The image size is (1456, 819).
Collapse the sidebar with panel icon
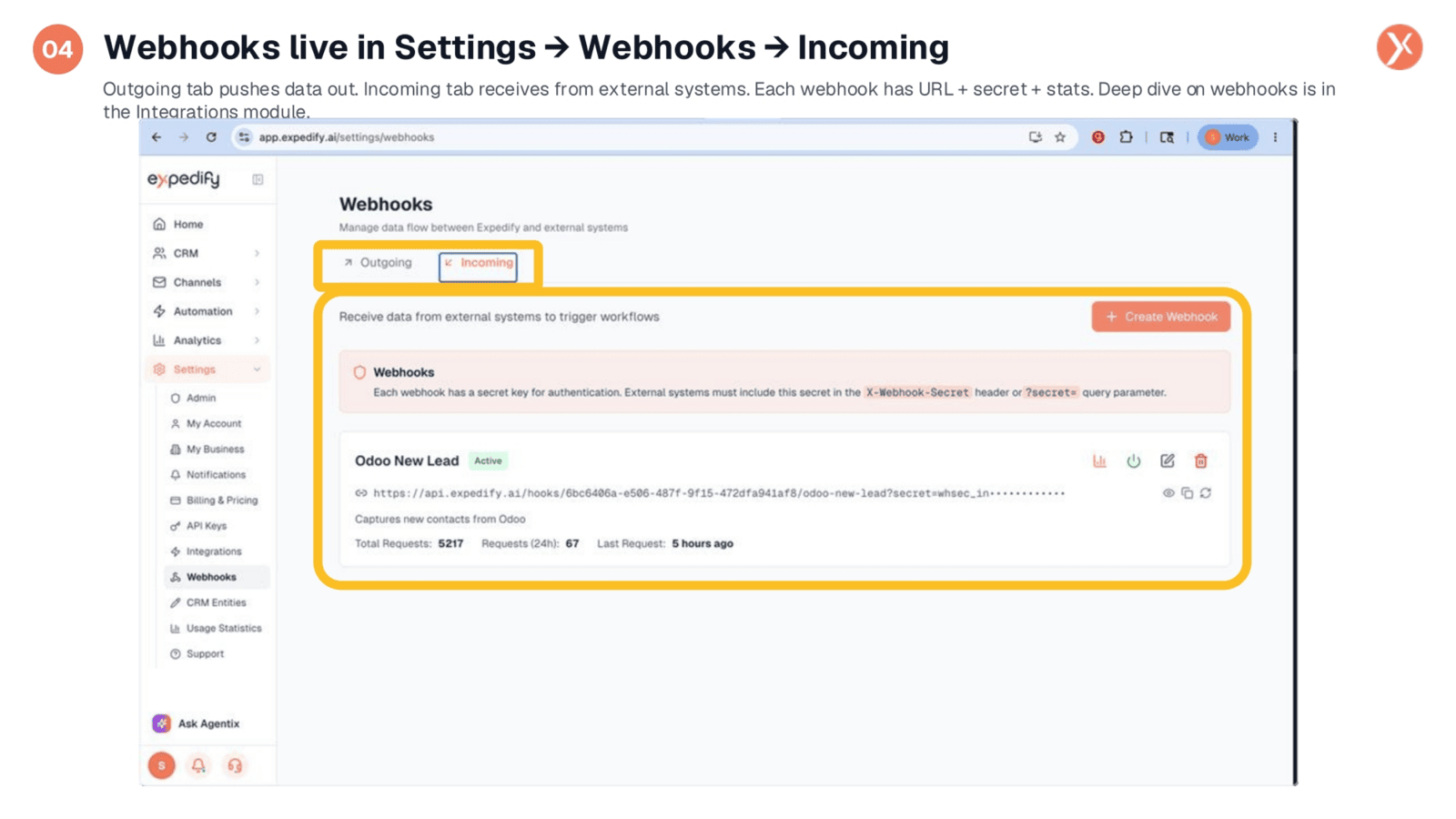(258, 179)
